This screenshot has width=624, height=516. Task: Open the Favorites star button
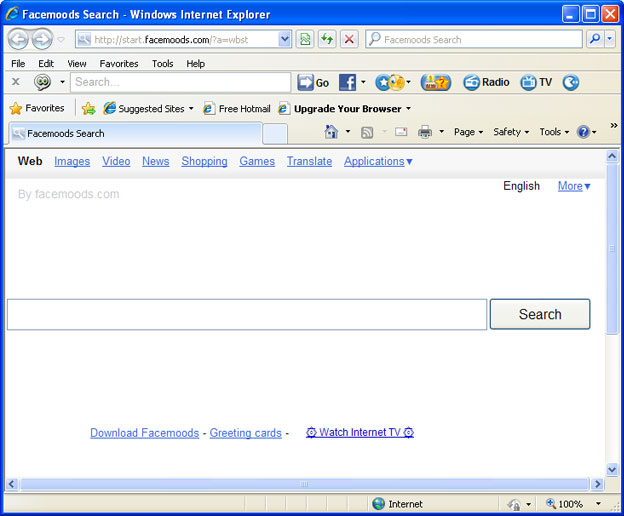tap(36, 108)
